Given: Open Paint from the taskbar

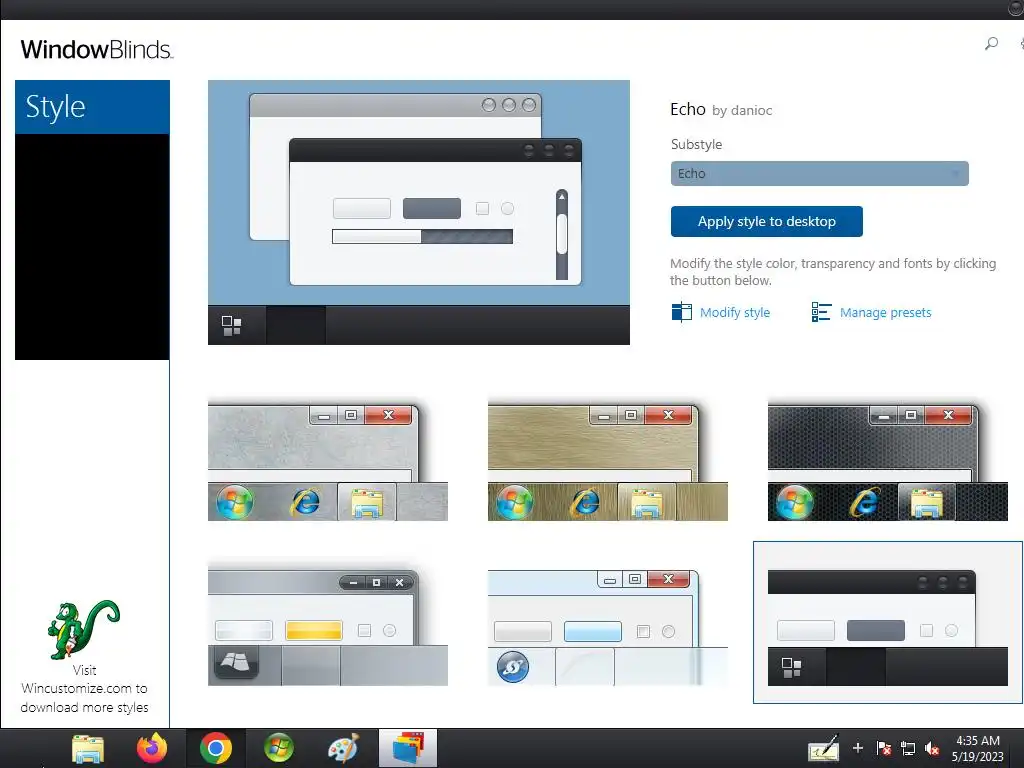Looking at the screenshot, I should point(344,748).
